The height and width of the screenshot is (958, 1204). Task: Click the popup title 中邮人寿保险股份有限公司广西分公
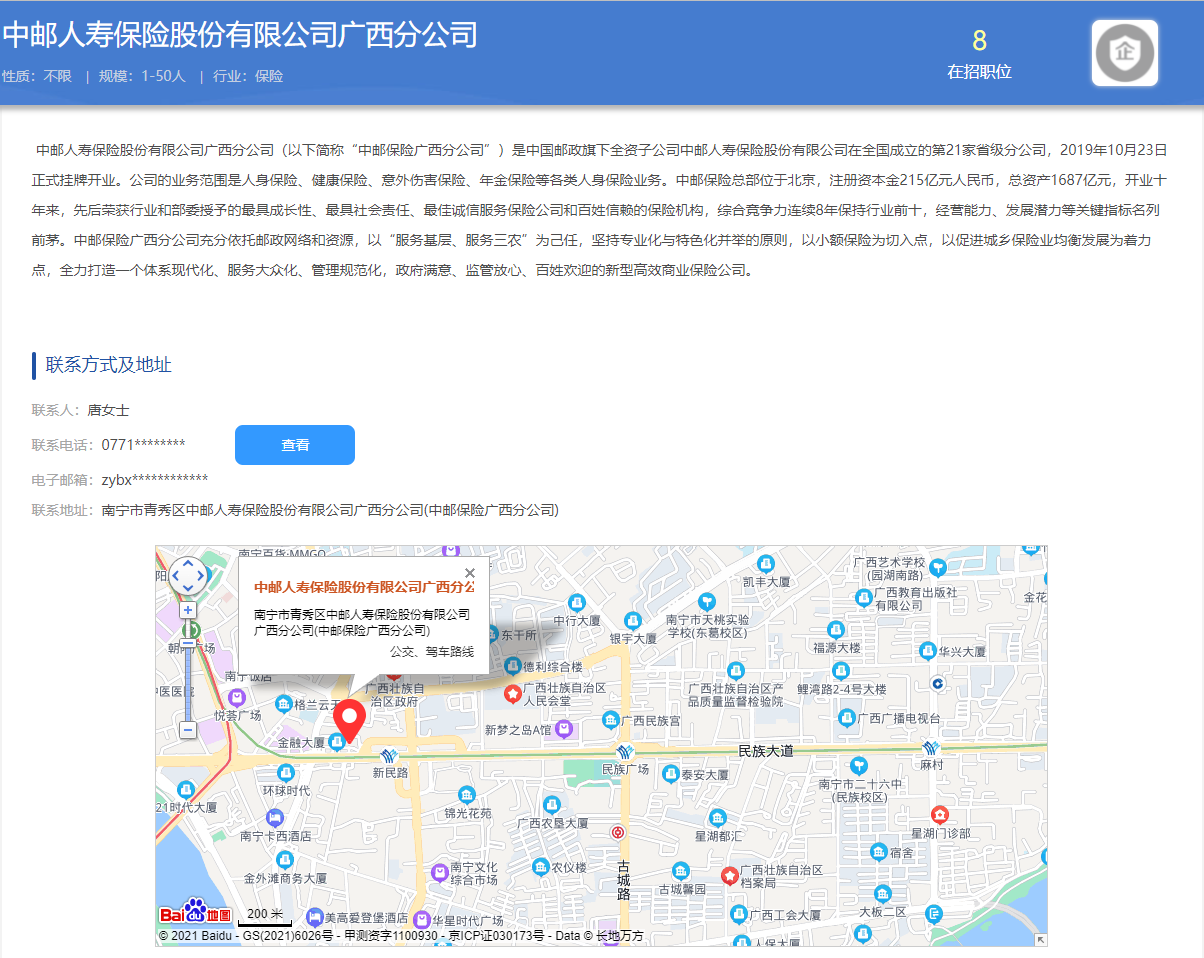[364, 587]
